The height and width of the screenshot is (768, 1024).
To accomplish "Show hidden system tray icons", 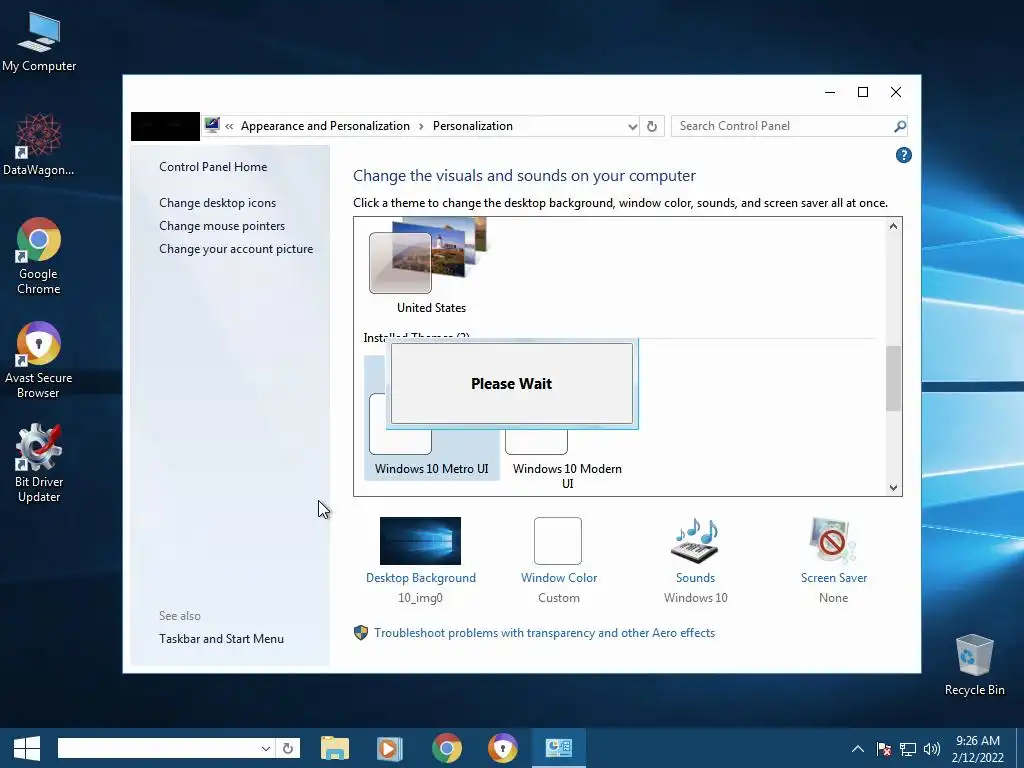I will click(858, 749).
